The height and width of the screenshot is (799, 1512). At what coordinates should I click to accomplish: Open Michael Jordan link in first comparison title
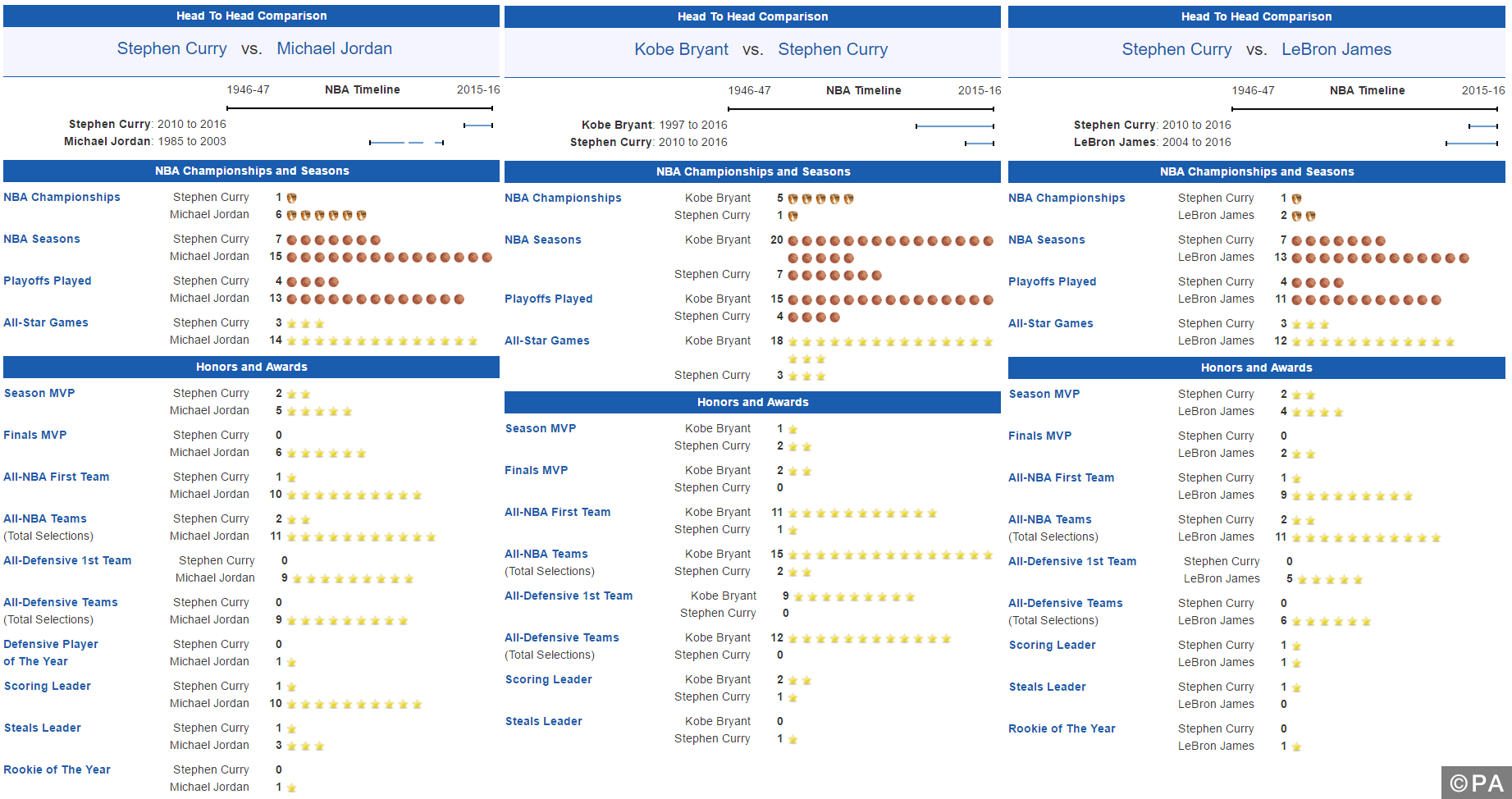click(334, 48)
